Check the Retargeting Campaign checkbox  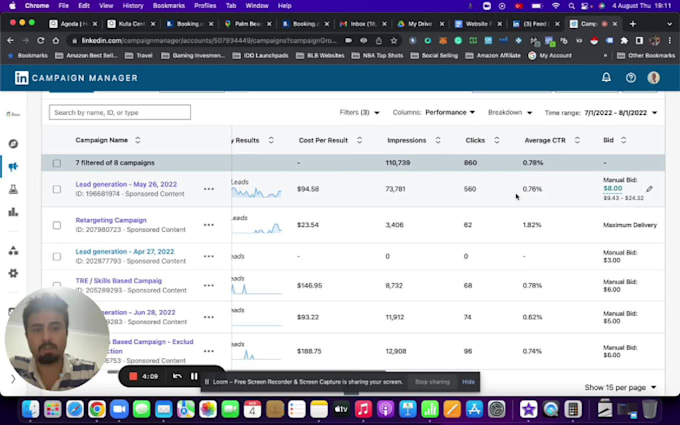57,225
